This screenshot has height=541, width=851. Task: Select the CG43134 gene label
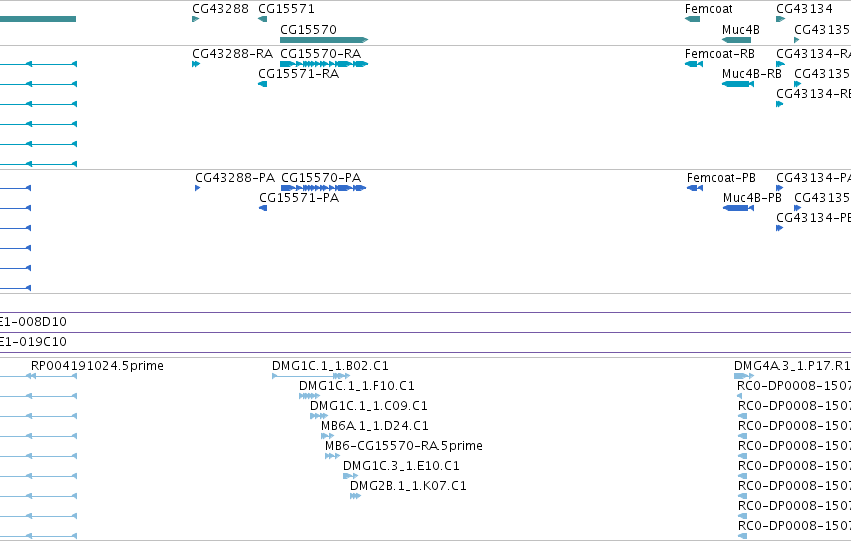coord(804,9)
